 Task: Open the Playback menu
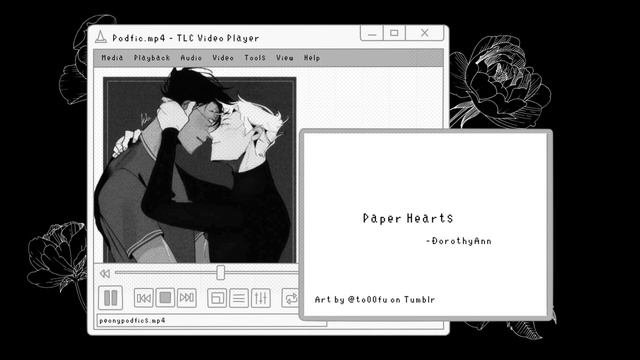pyautogui.click(x=152, y=58)
